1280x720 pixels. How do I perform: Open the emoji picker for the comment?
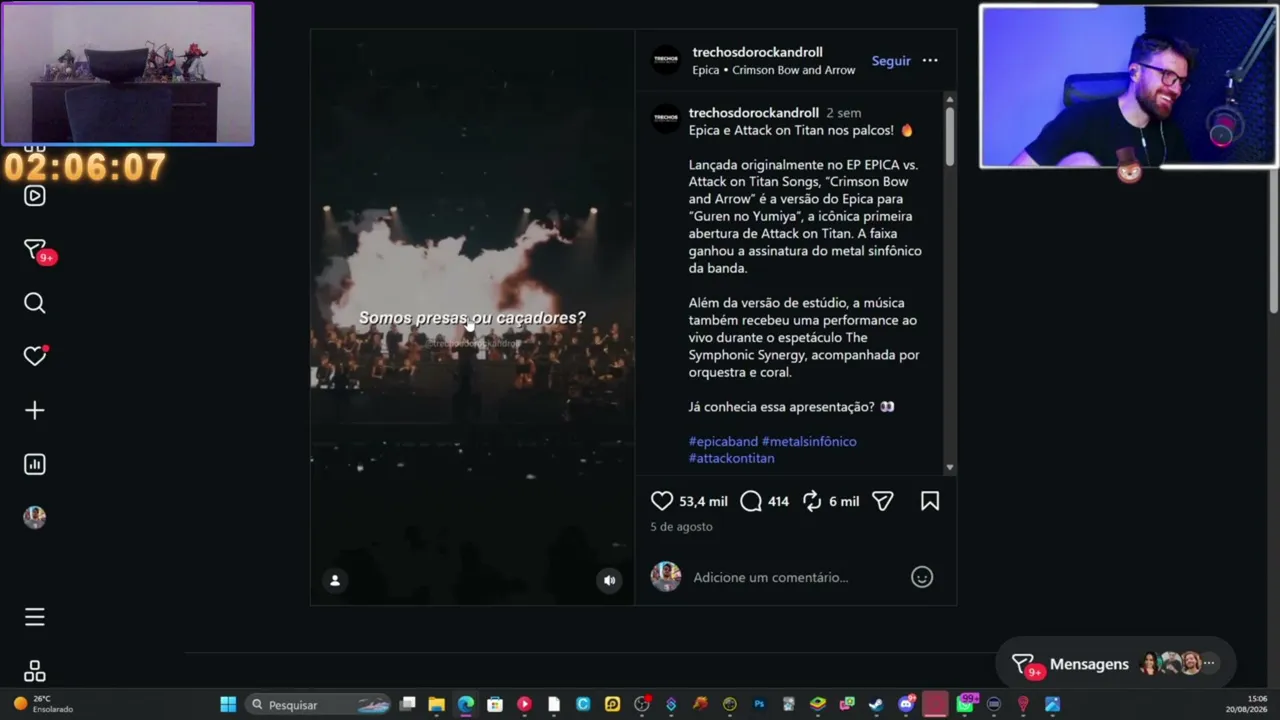tap(922, 577)
